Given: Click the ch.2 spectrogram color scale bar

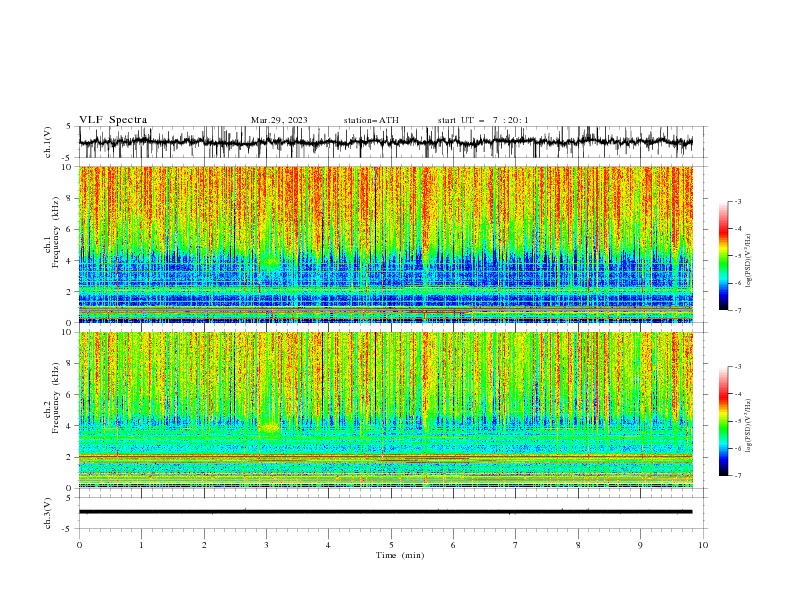Looking at the screenshot, I should 723,421.
